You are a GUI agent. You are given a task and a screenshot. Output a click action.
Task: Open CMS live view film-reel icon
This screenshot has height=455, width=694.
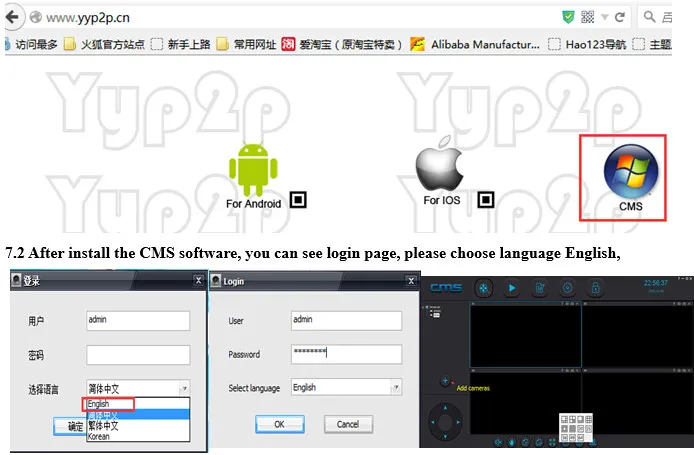point(484,288)
